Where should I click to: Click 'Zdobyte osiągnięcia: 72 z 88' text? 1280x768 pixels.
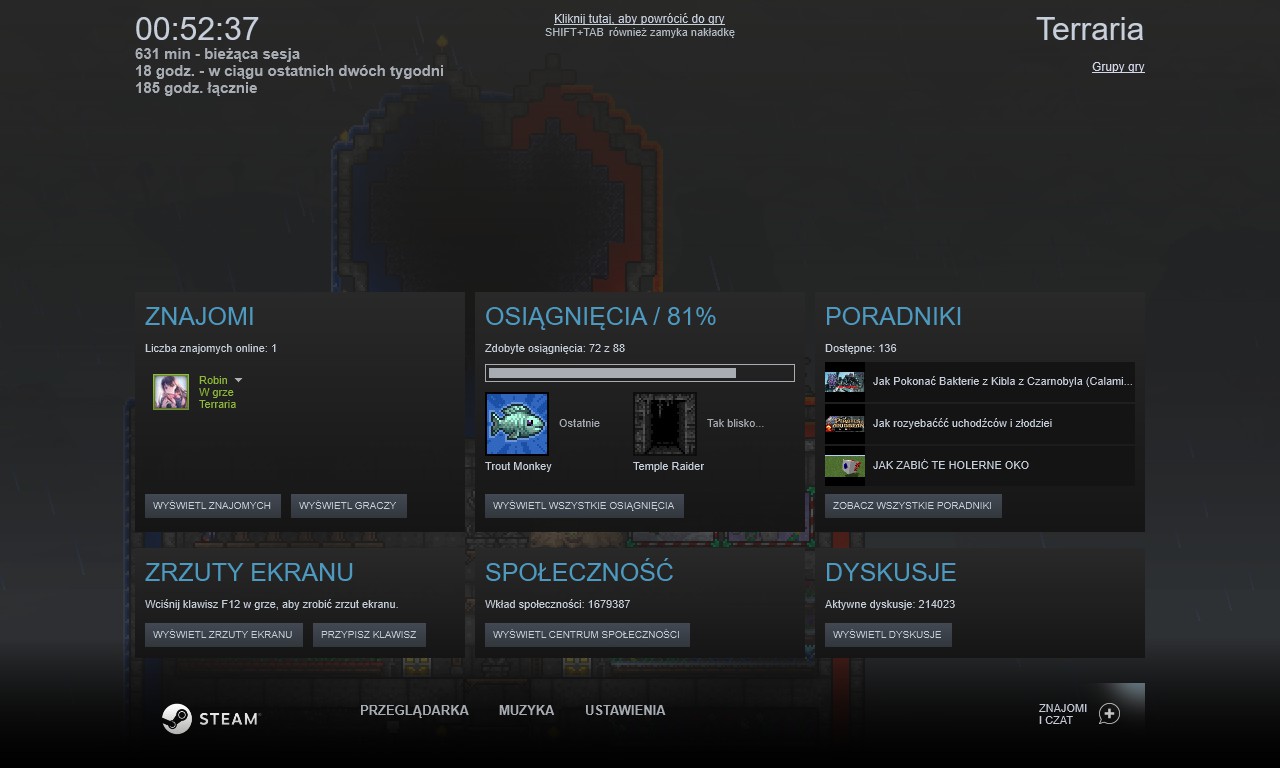(555, 348)
